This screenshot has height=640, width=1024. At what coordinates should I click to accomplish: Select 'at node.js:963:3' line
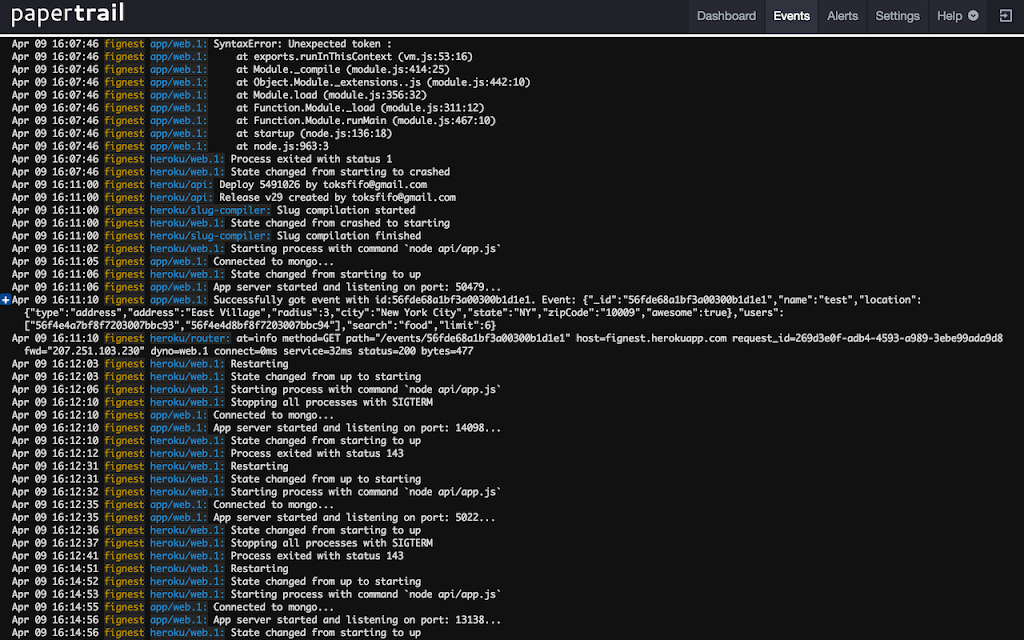282,146
